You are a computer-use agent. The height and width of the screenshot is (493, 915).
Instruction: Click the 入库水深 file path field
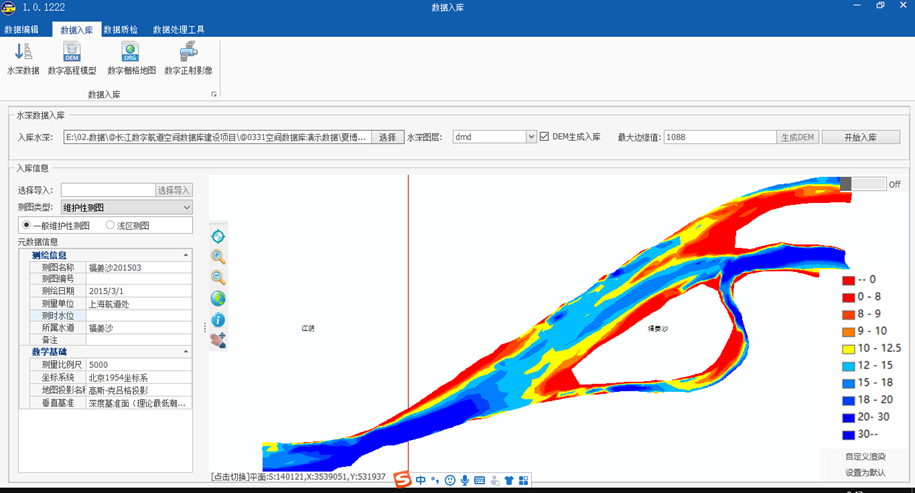point(217,137)
